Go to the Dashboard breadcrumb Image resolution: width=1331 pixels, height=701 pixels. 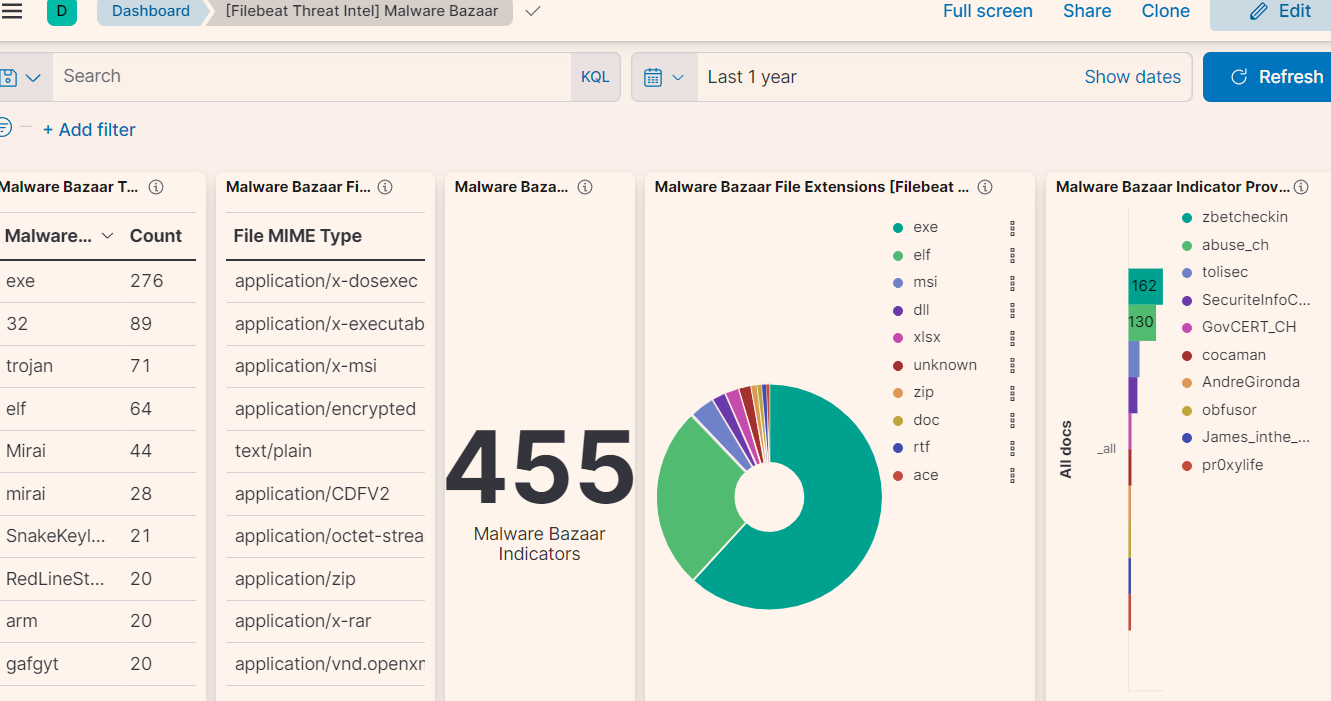[151, 11]
